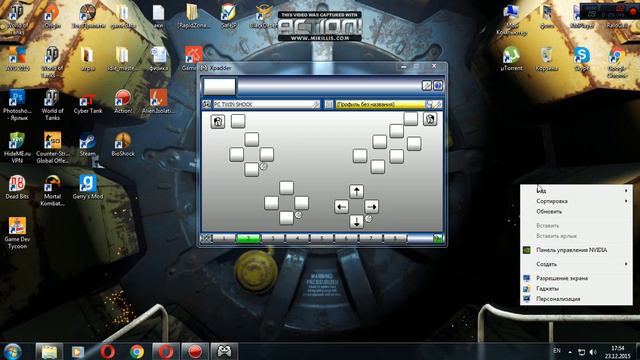This screenshot has width=640, height=360.
Task: Select the left trigger button in Xpadder
Action: tap(218, 121)
